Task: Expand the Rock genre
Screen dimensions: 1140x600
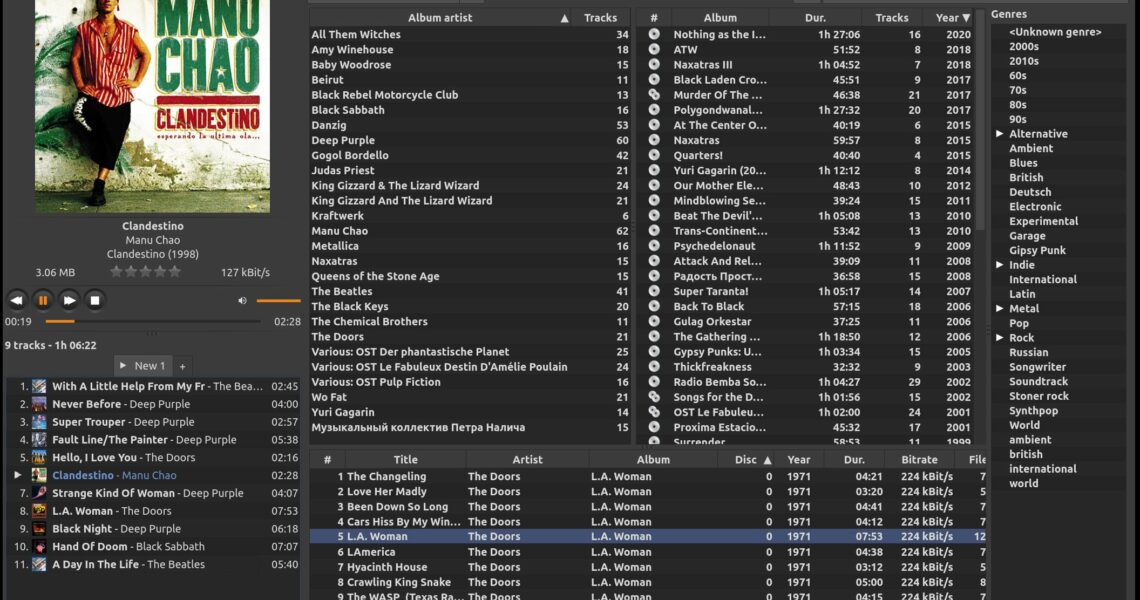Action: click(x=999, y=338)
